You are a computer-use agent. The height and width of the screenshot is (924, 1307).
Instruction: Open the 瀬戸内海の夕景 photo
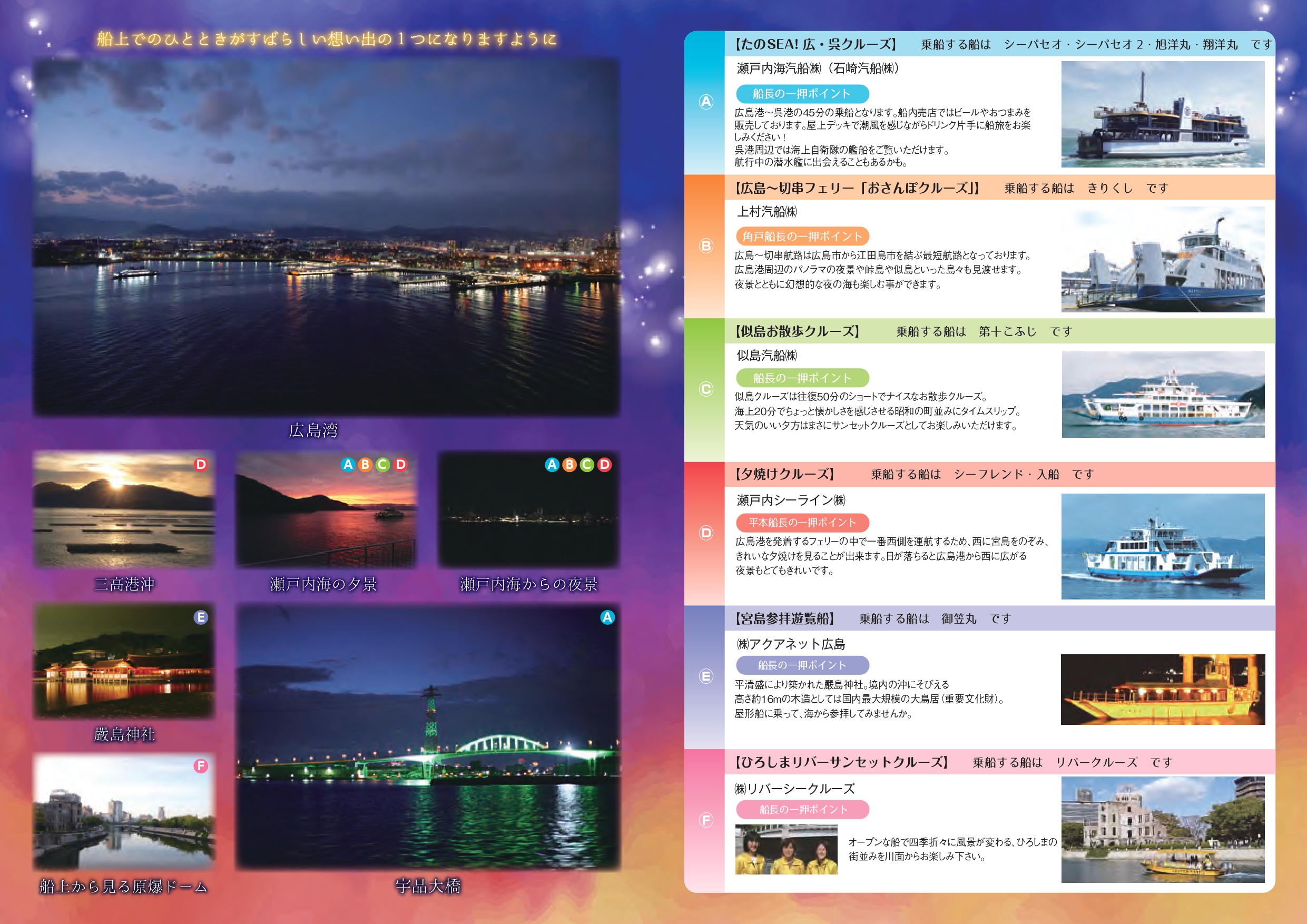click(326, 509)
